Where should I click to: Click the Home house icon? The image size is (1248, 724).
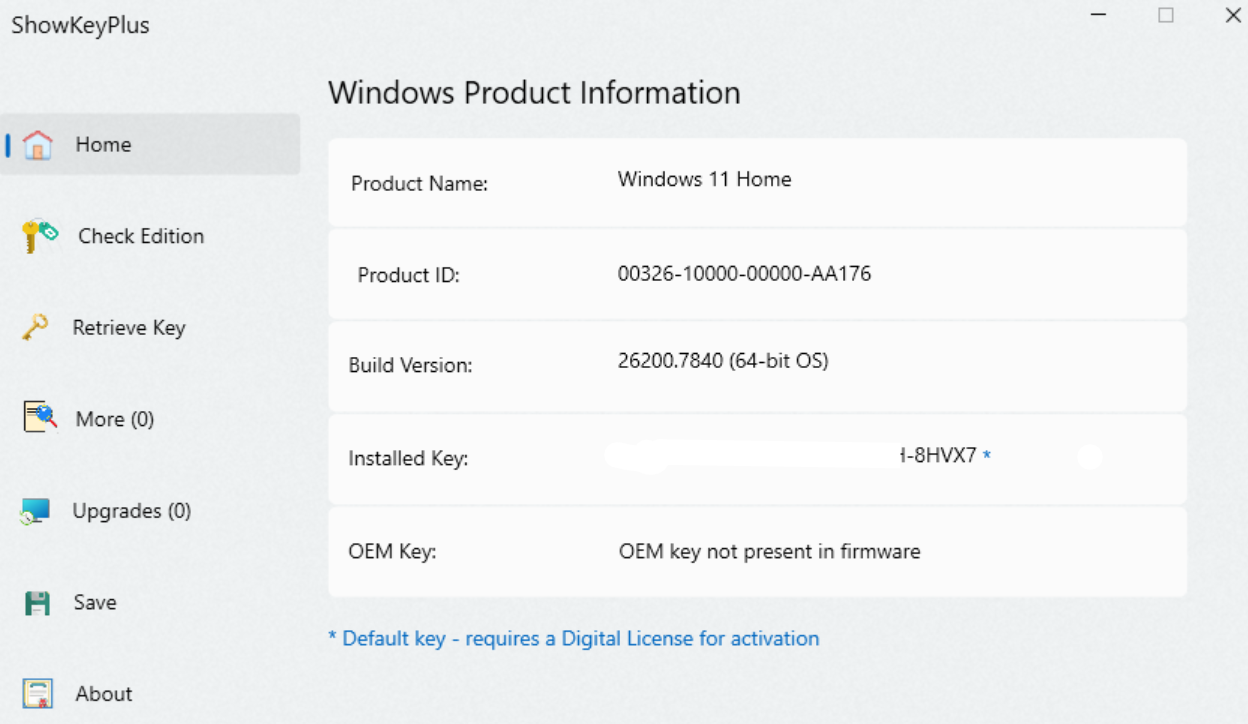click(x=37, y=145)
